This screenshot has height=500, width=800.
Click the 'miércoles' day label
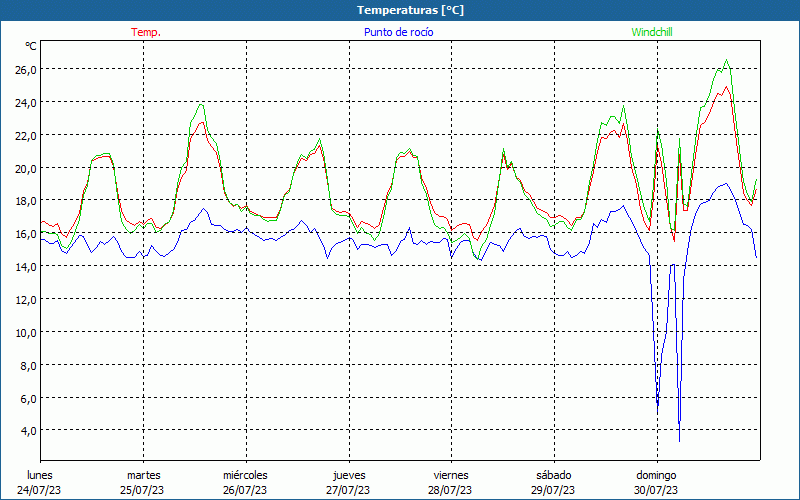click(x=245, y=475)
